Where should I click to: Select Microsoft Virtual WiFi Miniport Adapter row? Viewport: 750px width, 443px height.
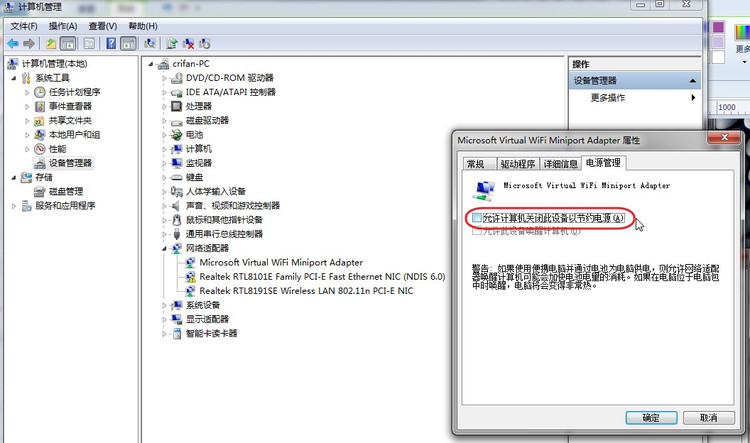coord(281,263)
